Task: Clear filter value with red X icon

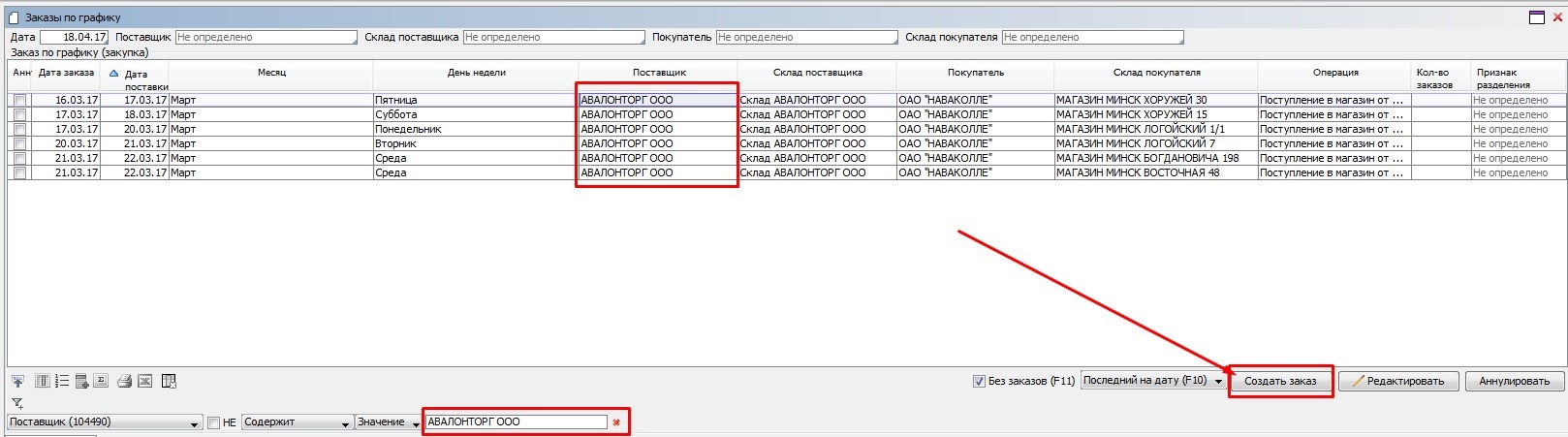Action: (x=616, y=422)
